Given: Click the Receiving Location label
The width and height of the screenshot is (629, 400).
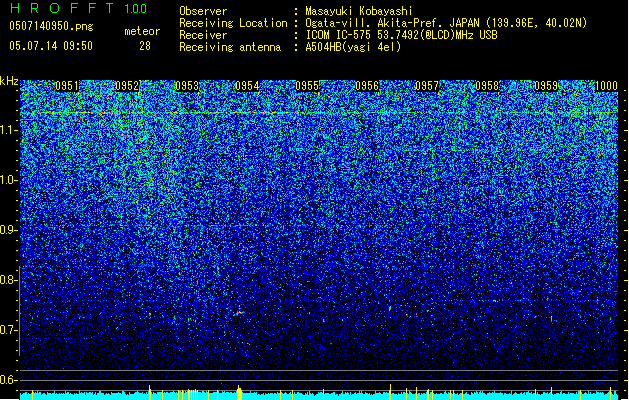Looking at the screenshot, I should click(233, 23).
